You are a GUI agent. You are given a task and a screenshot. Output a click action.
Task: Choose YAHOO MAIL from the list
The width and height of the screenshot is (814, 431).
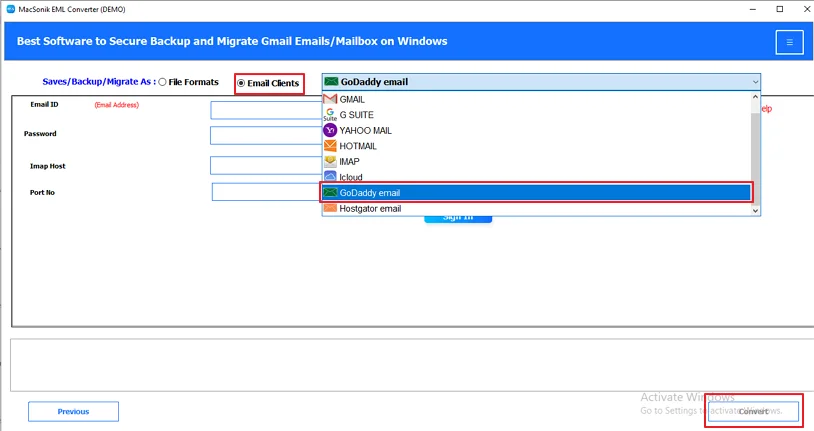[x=537, y=130]
